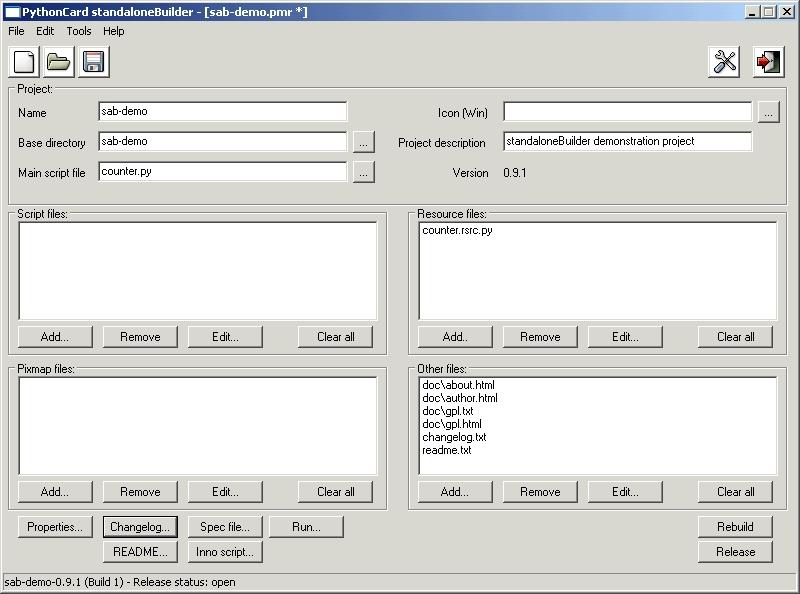Click into the Base directory field
Image resolution: width=800 pixels, height=594 pixels.
point(222,141)
